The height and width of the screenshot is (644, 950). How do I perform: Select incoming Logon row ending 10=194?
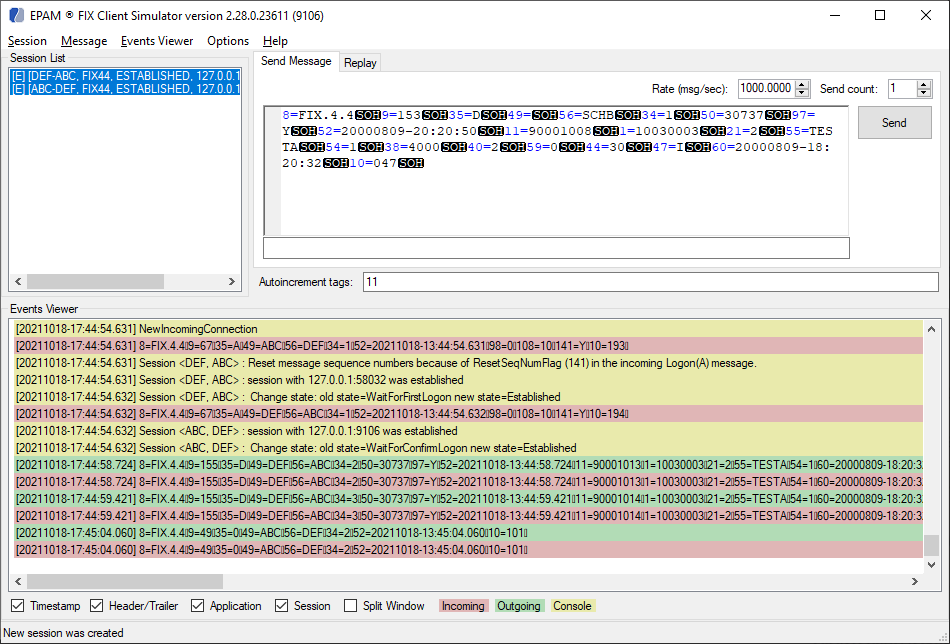click(x=468, y=414)
